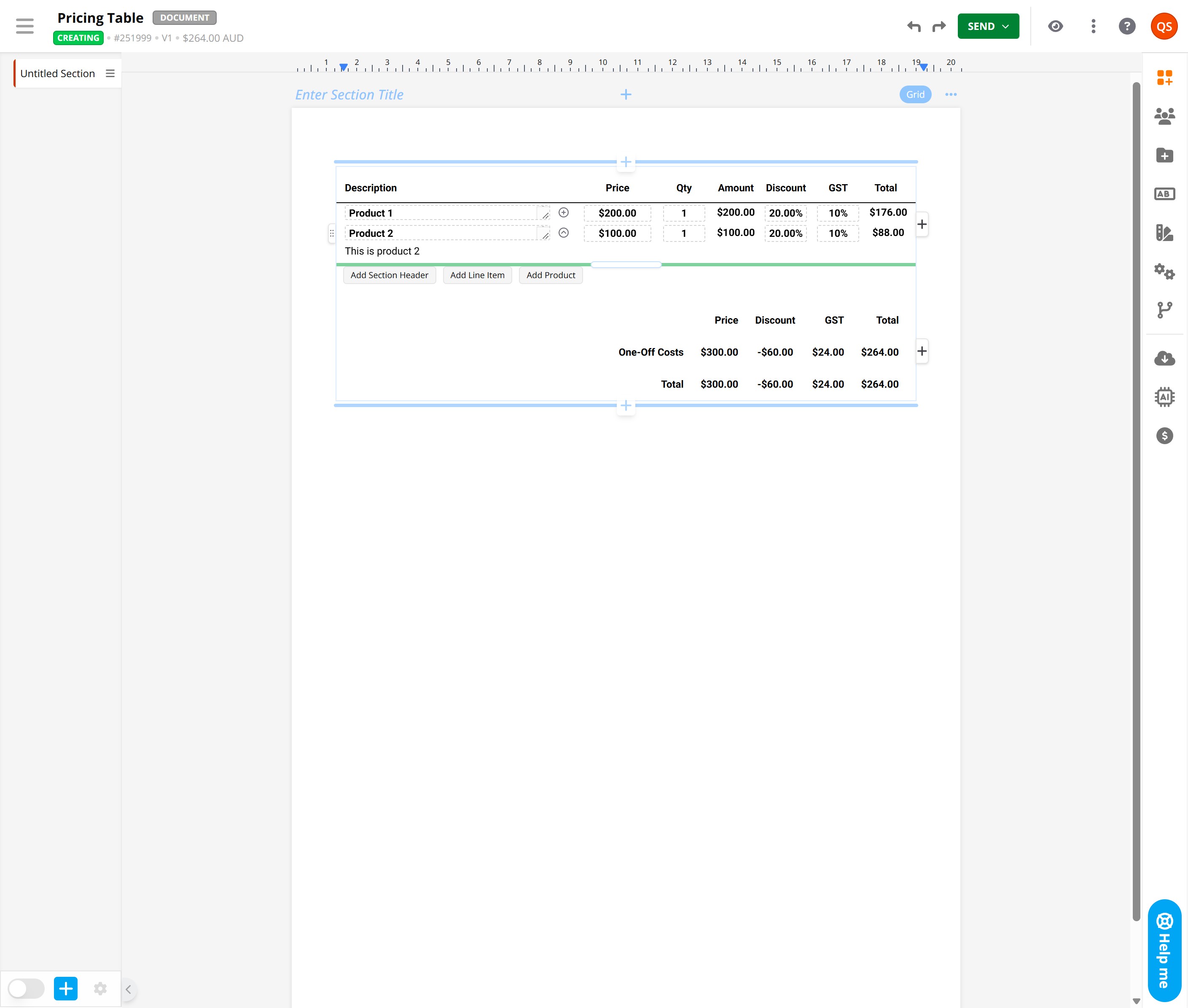Click the branch/workflow sidebar icon
1188x1008 pixels.
(1164, 310)
